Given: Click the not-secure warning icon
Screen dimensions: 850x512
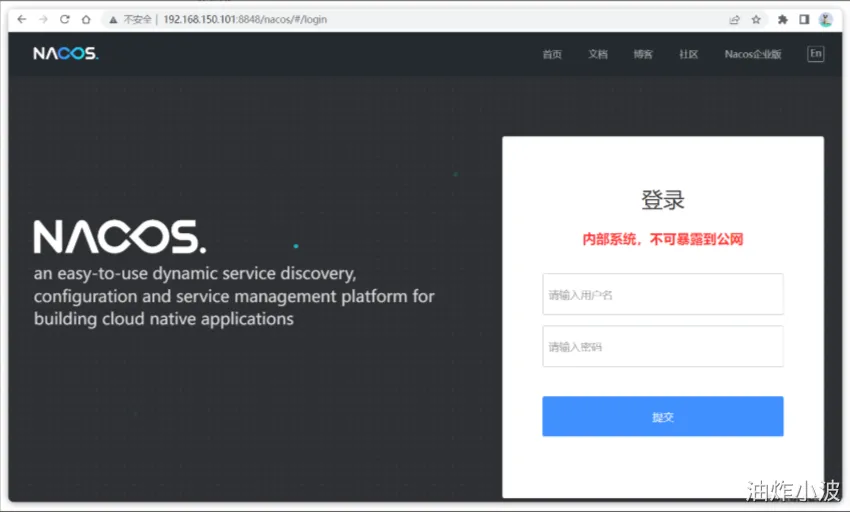Looking at the screenshot, I should pos(113,20).
